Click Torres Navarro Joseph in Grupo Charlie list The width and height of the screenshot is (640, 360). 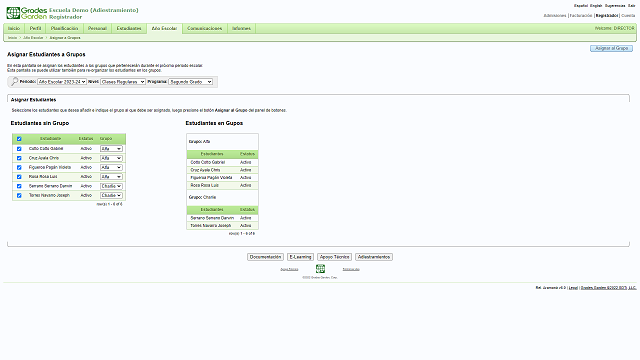pyautogui.click(x=211, y=226)
